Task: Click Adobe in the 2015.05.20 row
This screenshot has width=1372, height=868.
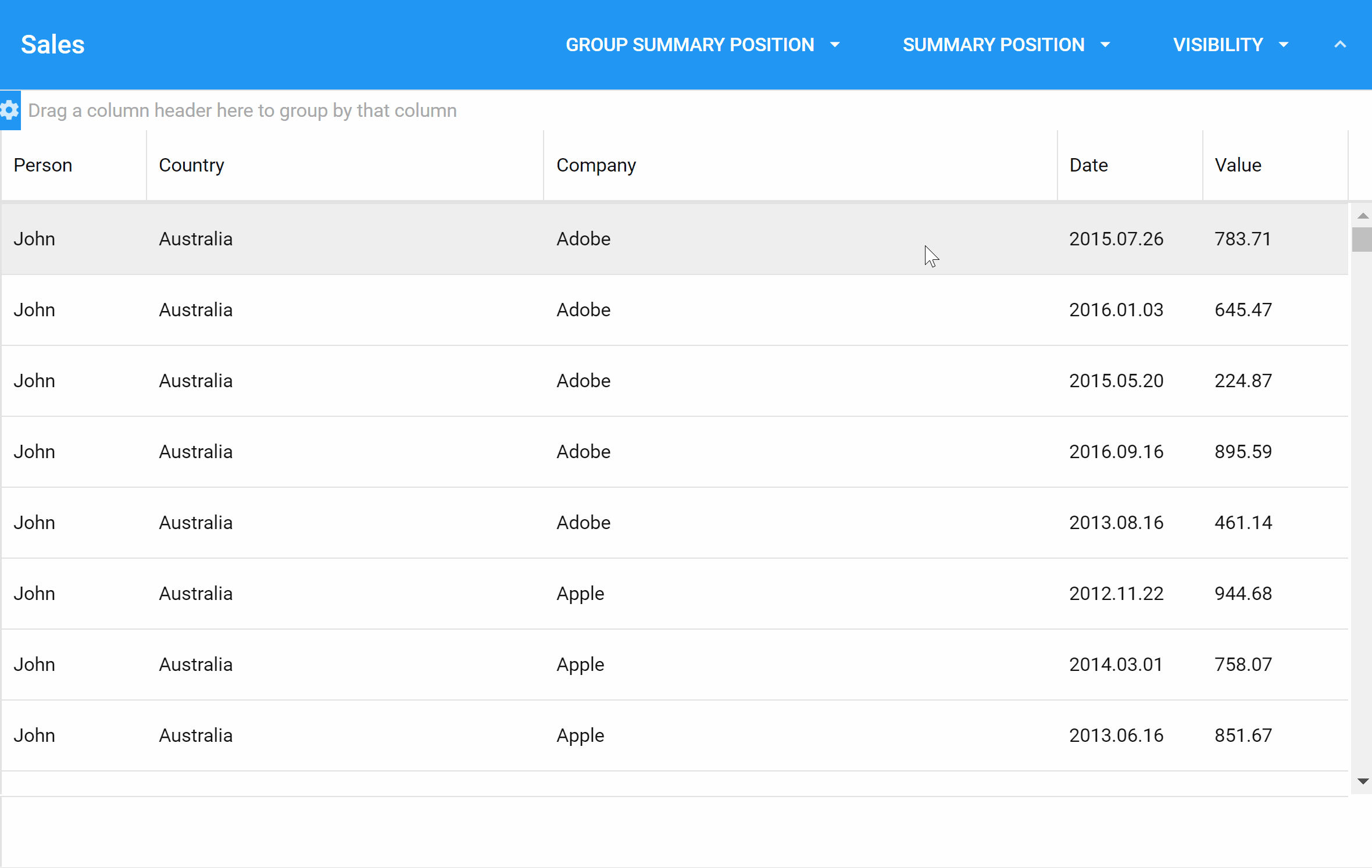Action: click(x=583, y=381)
